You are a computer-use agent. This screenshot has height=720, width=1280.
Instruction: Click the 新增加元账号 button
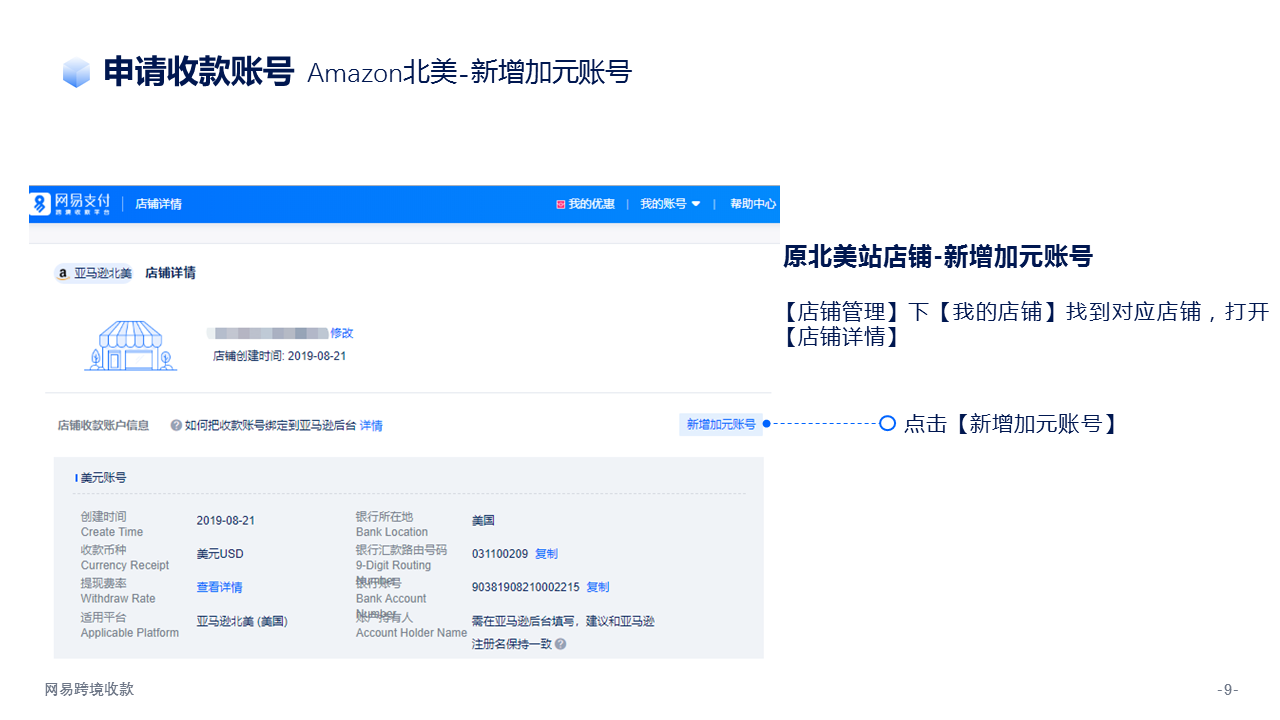721,425
